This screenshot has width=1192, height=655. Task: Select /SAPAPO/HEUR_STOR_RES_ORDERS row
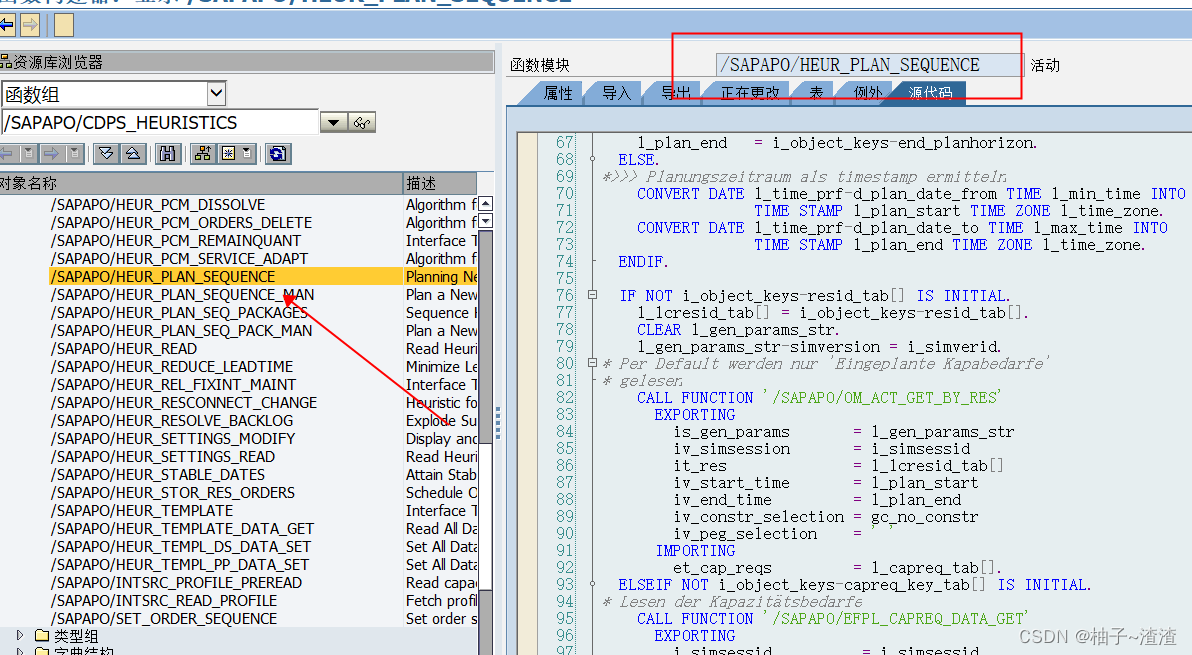tap(173, 493)
